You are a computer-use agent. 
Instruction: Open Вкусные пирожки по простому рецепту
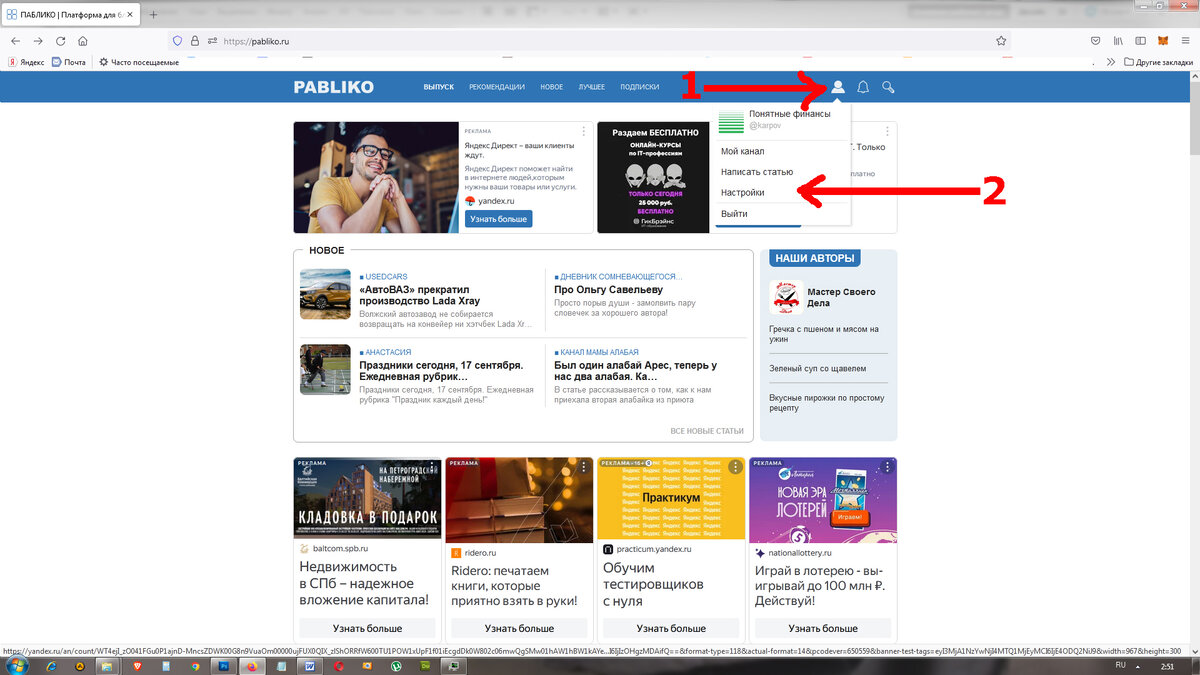(826, 402)
